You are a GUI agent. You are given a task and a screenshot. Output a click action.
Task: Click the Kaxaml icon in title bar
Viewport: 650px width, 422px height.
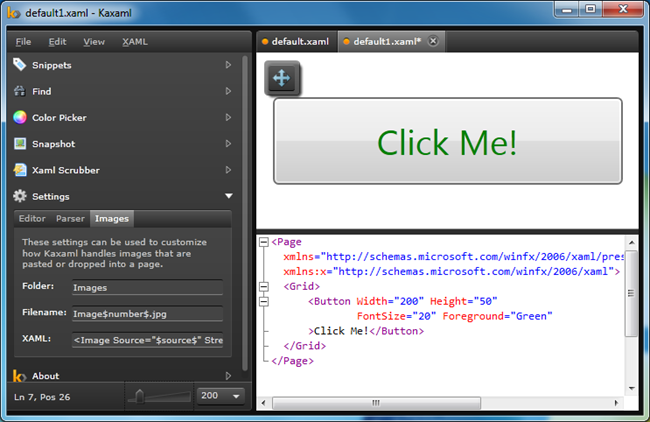pos(14,13)
